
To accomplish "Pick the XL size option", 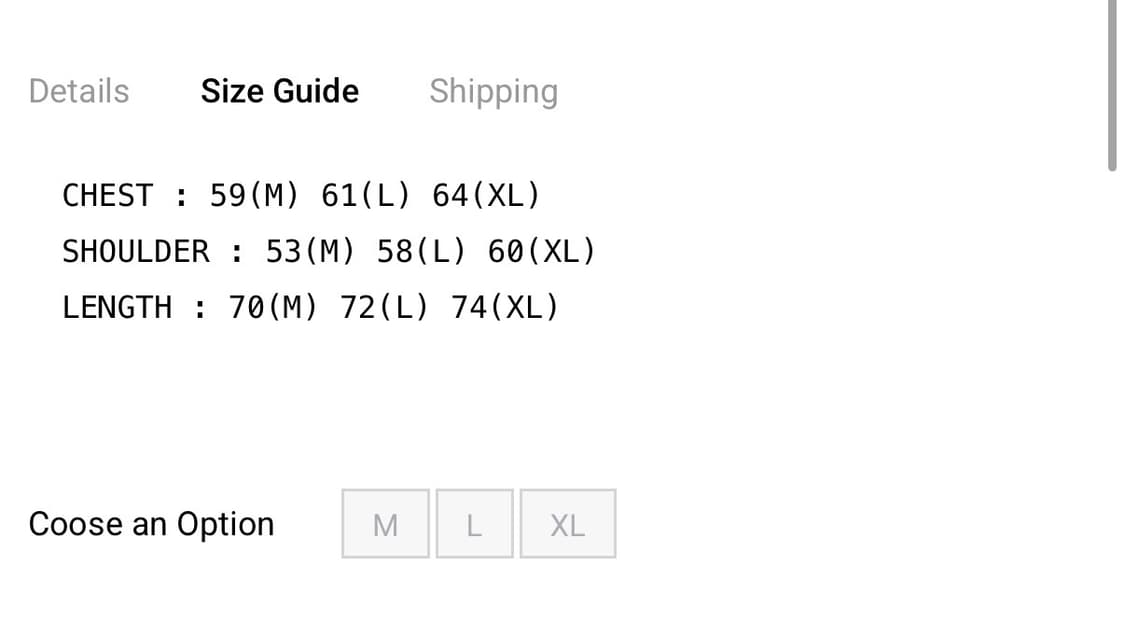I will pos(567,524).
